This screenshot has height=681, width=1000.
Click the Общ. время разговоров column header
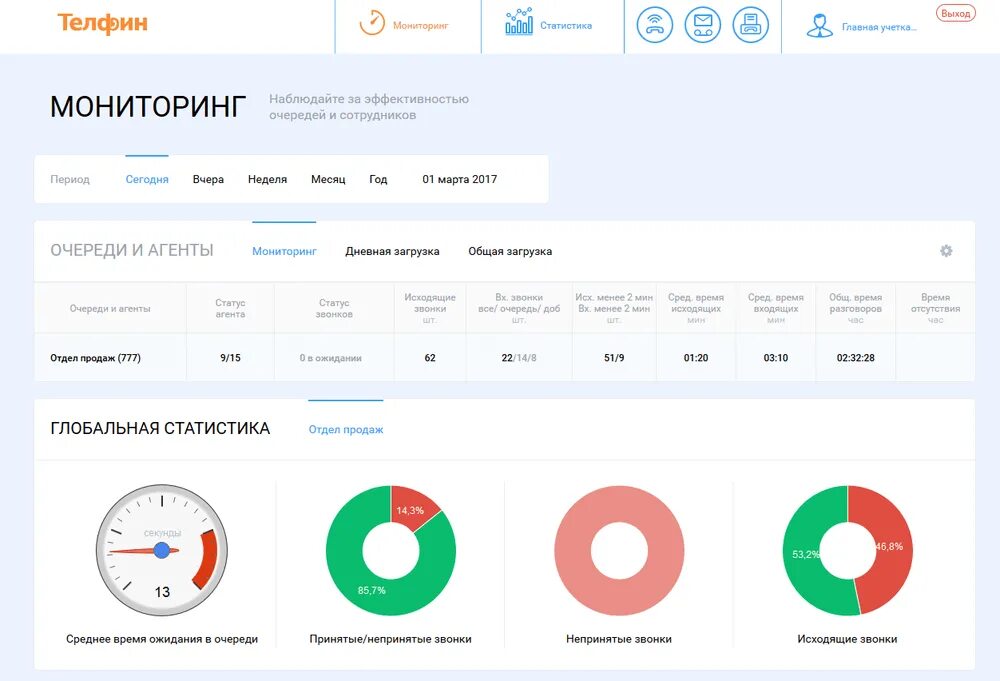855,309
